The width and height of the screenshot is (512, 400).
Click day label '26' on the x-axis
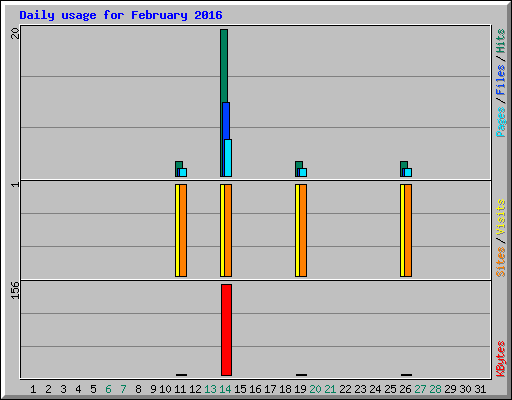pos(405,389)
